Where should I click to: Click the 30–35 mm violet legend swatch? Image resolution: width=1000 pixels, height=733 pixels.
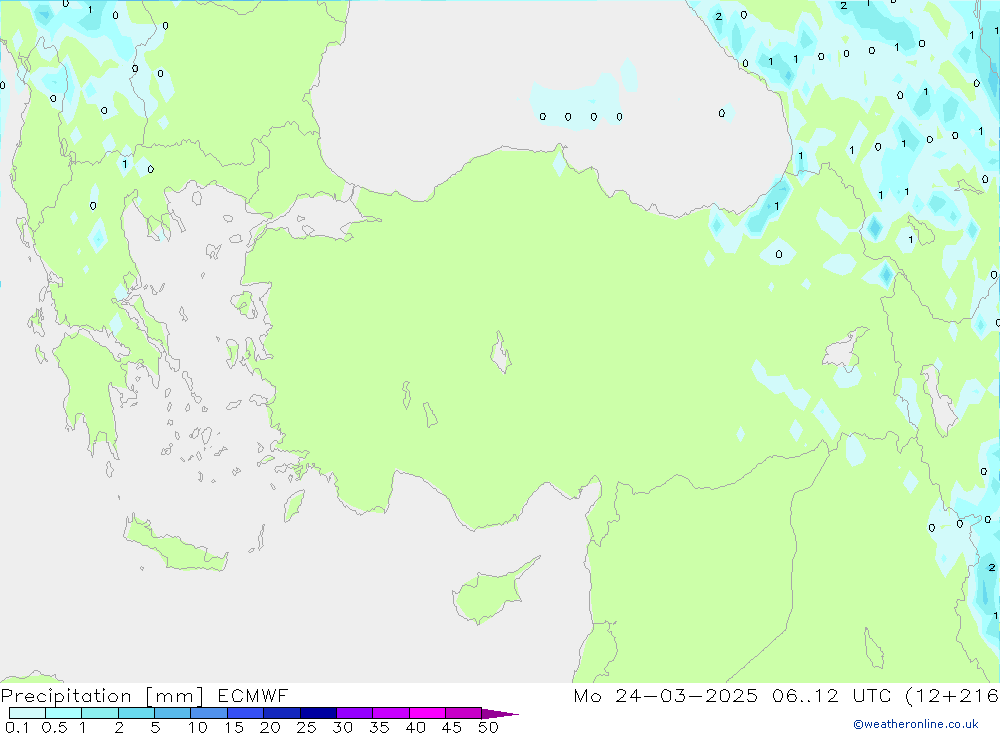click(355, 713)
